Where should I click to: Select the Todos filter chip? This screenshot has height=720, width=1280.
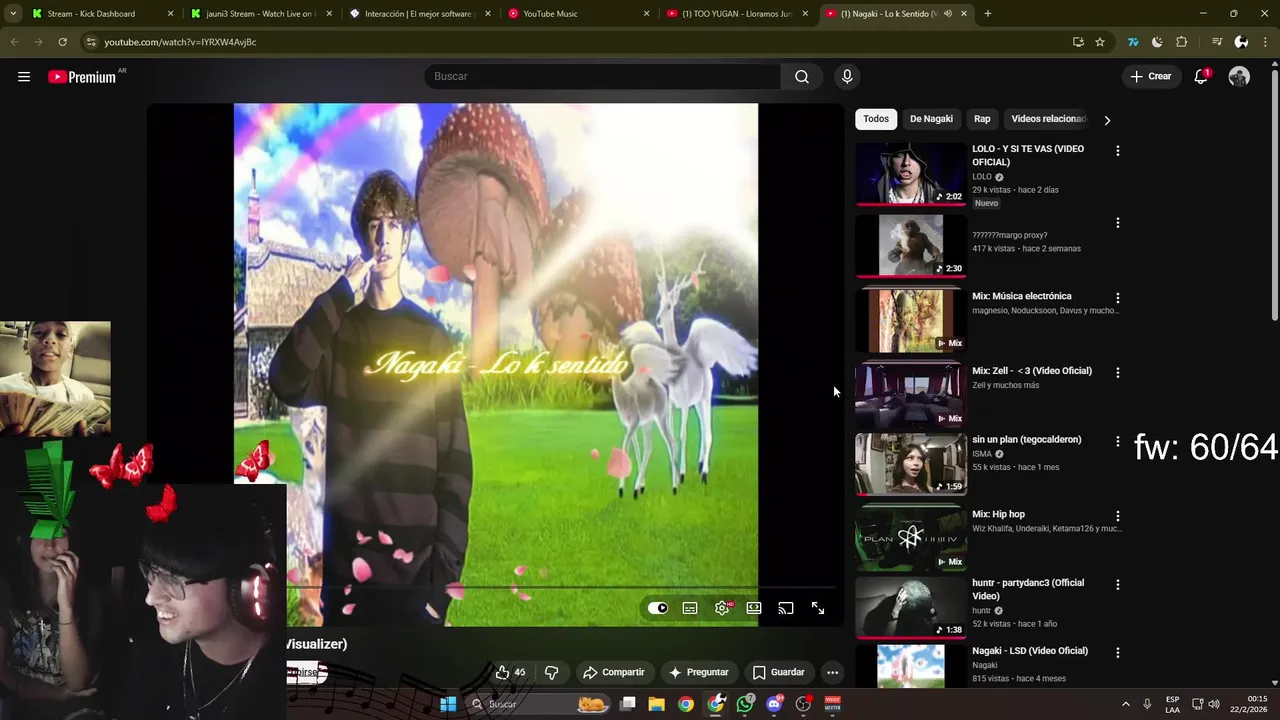pyautogui.click(x=876, y=119)
